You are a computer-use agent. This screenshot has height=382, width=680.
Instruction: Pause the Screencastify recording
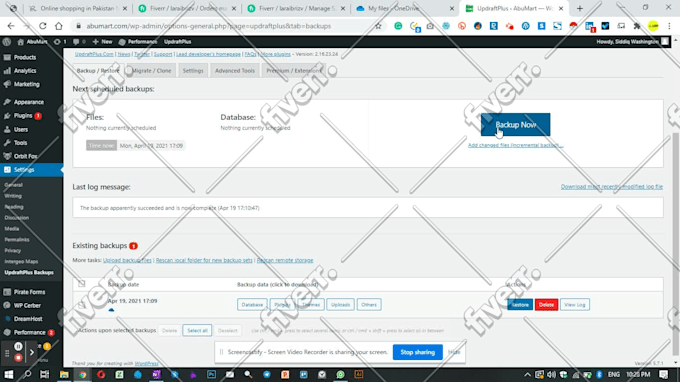[18, 346]
